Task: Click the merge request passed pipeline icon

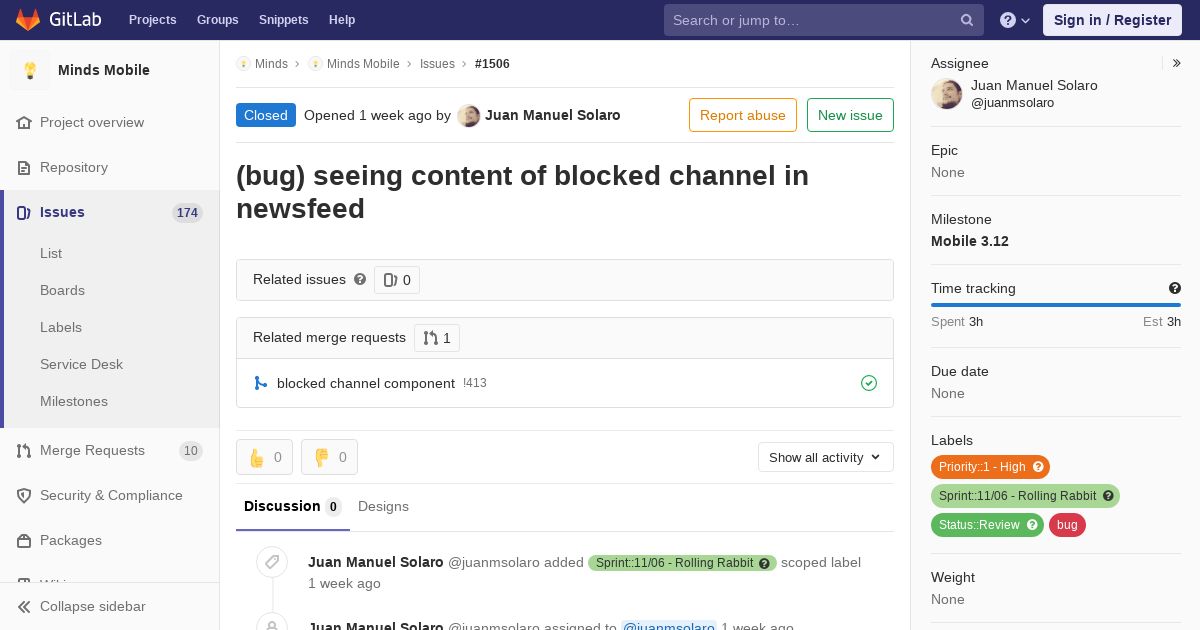Action: click(x=869, y=383)
